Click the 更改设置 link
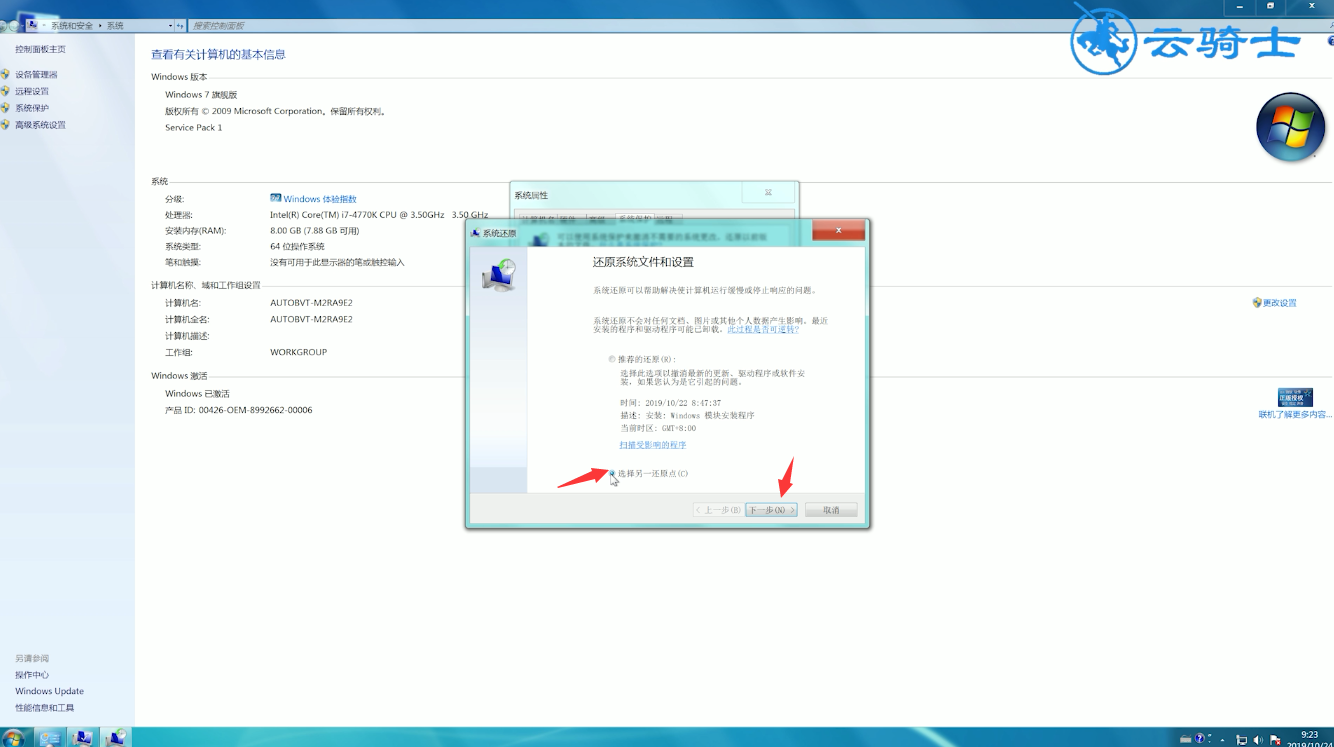This screenshot has height=747, width=1334. [x=1279, y=303]
